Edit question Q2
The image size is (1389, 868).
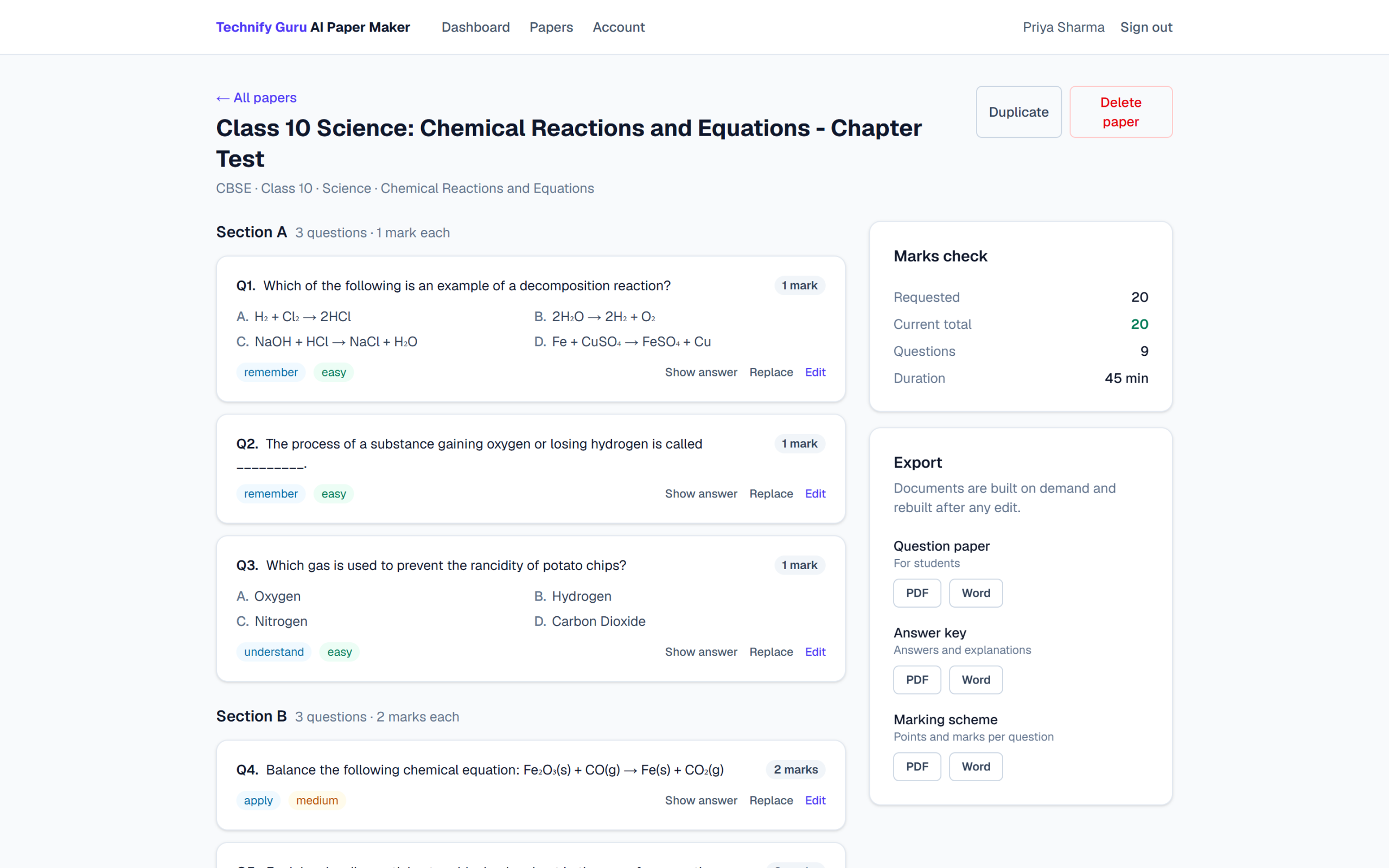815,494
